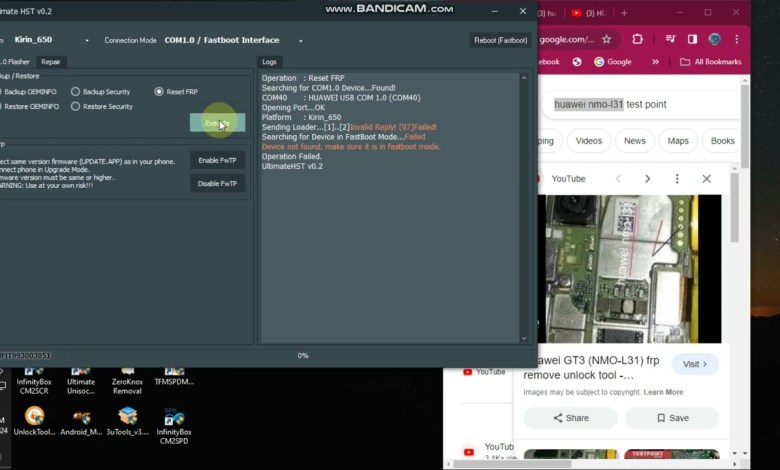Open the InfinityBox CM2SCR desktop shortcut
The height and width of the screenshot is (470, 780).
click(34, 381)
